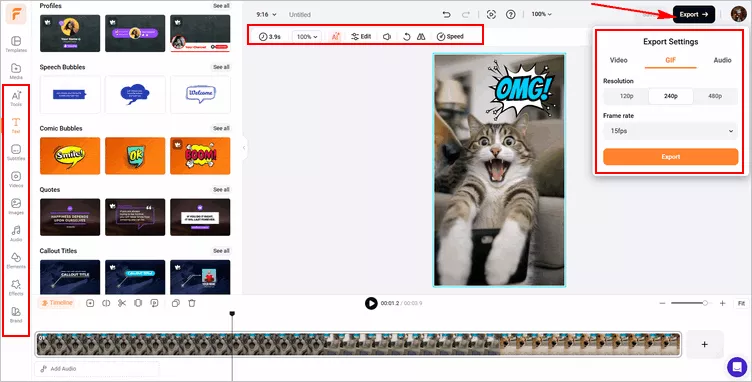Click the black Export button in header
Image resolution: width=752 pixels, height=382 pixels.
[x=693, y=14]
